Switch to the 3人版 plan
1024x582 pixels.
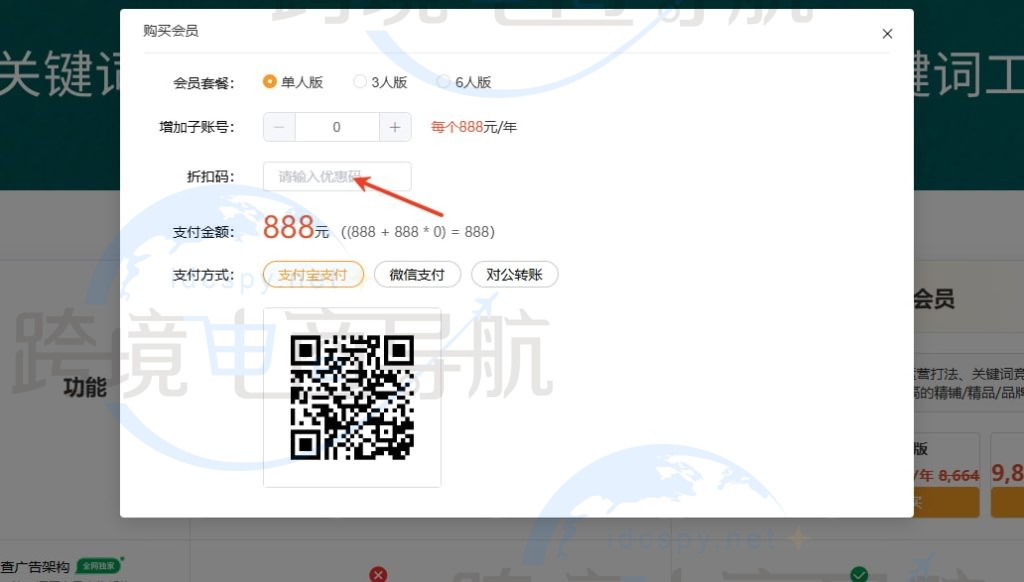[x=359, y=81]
